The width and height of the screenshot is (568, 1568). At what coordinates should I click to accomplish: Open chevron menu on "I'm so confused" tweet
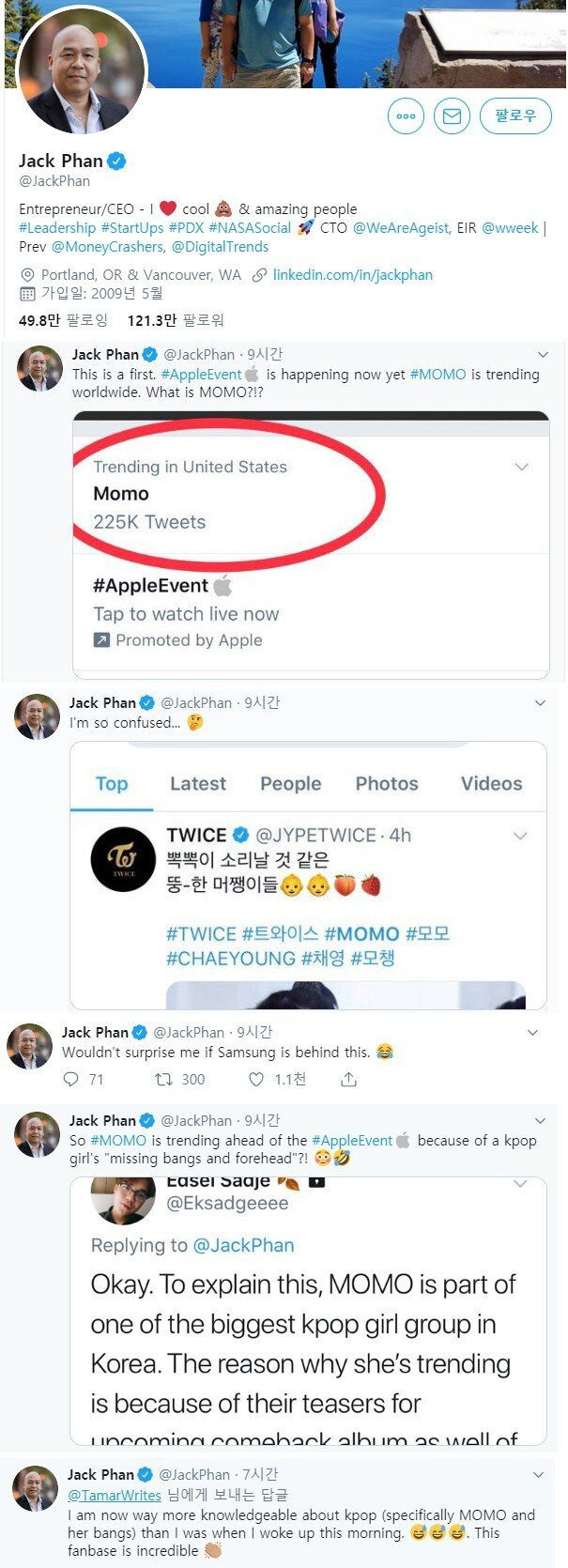pyautogui.click(x=540, y=703)
